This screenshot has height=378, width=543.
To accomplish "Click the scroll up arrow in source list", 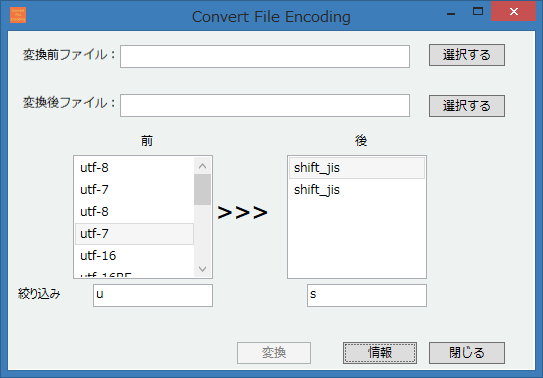I will pos(203,166).
